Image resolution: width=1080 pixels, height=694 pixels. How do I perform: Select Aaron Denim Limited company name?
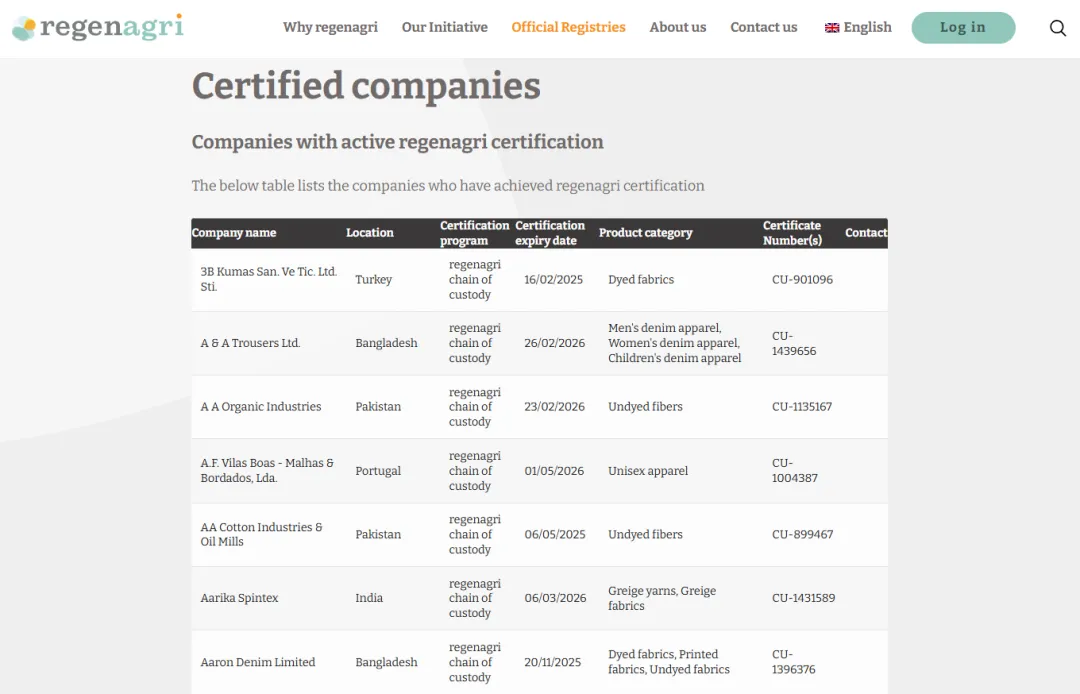coord(258,662)
